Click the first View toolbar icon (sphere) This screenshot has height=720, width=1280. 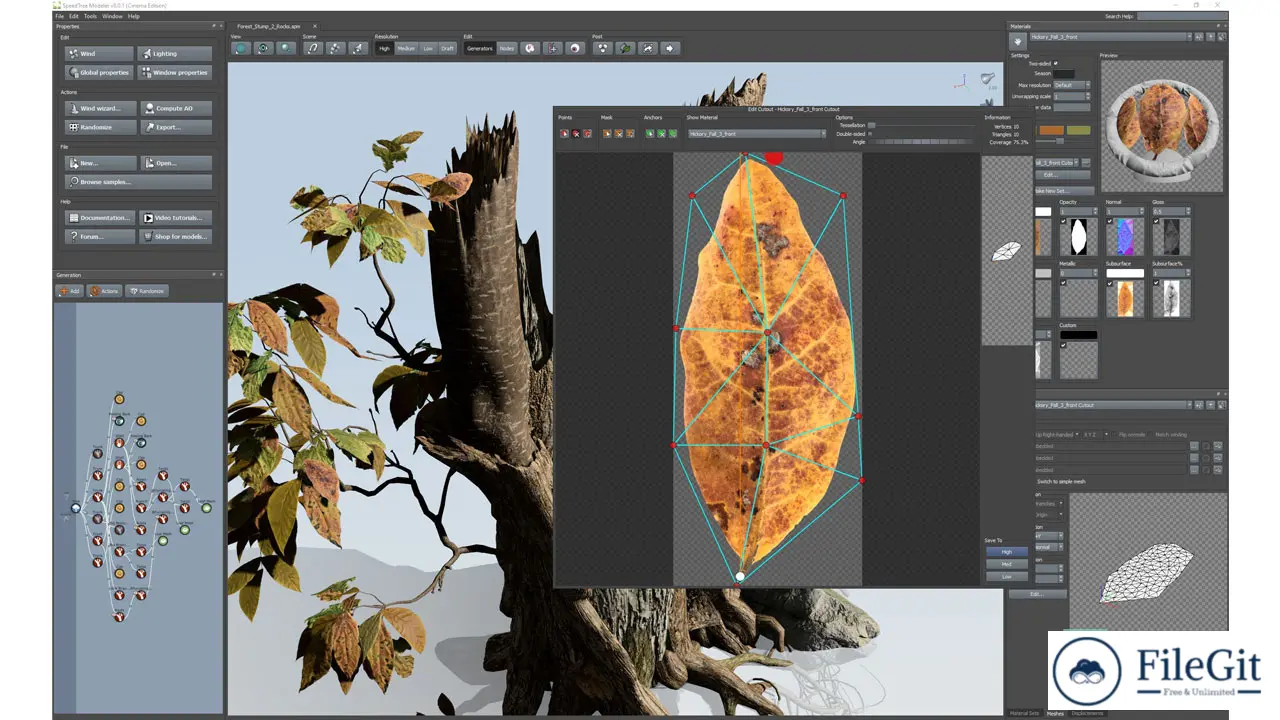coord(241,48)
